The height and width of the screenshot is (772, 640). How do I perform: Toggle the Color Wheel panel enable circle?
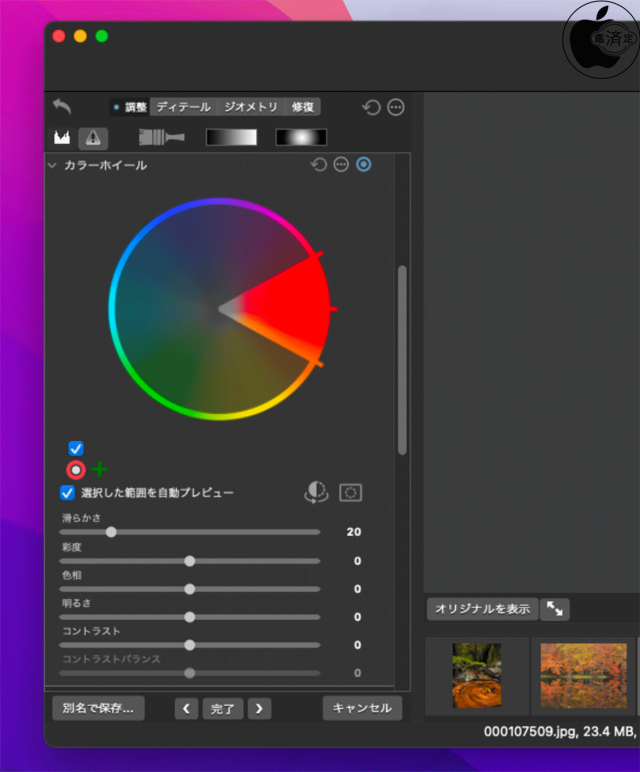pos(364,164)
